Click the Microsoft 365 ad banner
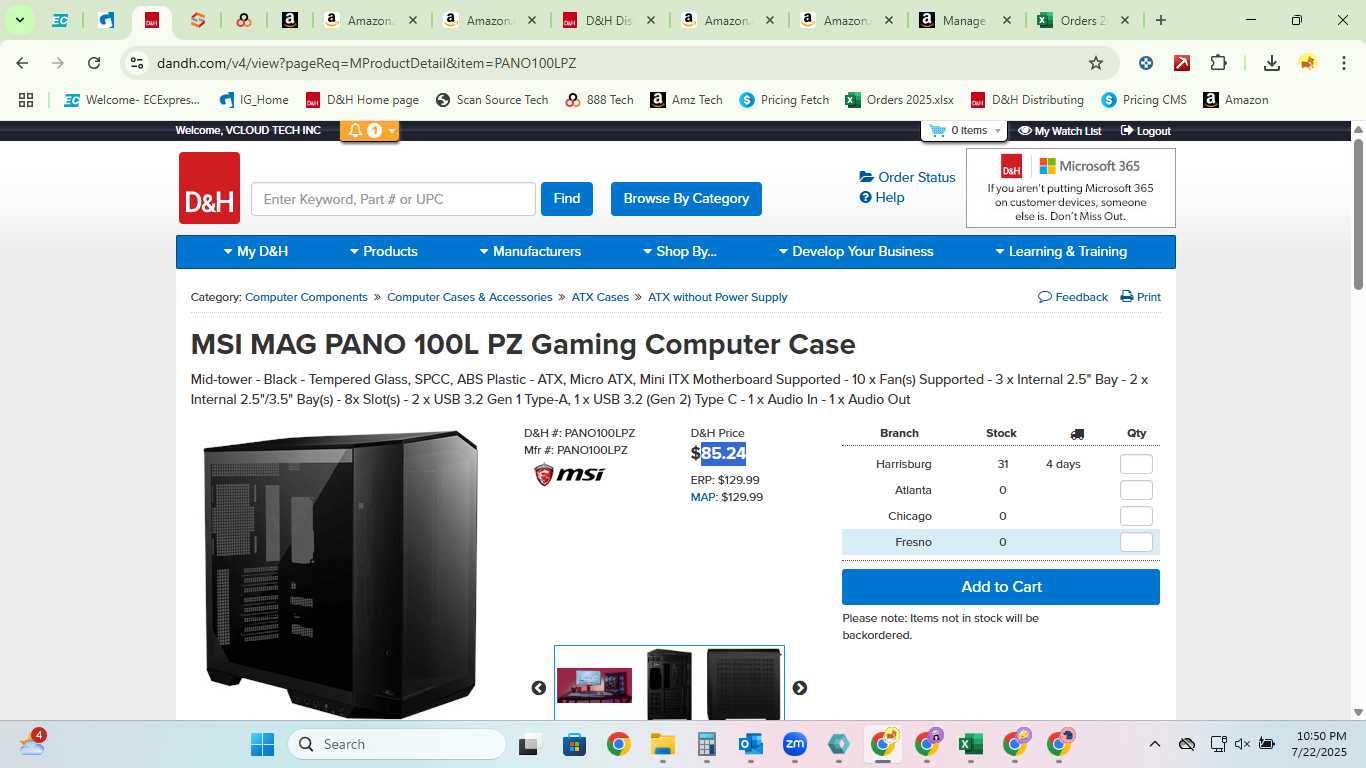The width and height of the screenshot is (1366, 768). (1071, 188)
